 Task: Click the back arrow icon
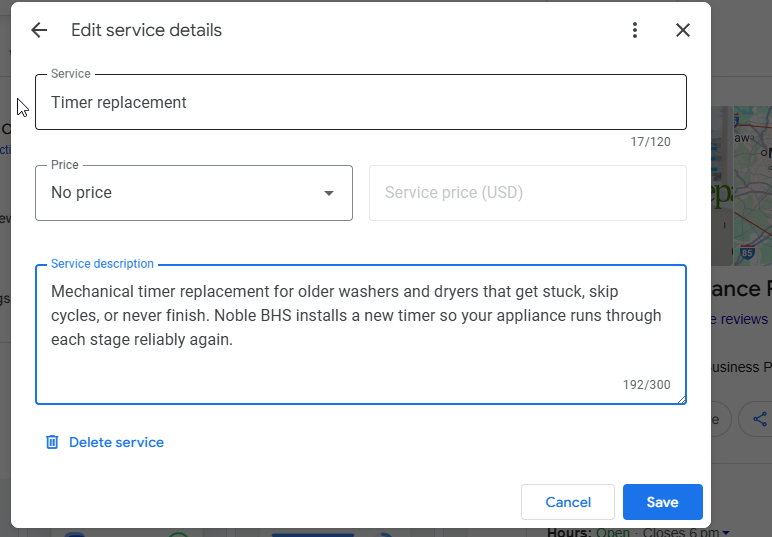click(39, 30)
